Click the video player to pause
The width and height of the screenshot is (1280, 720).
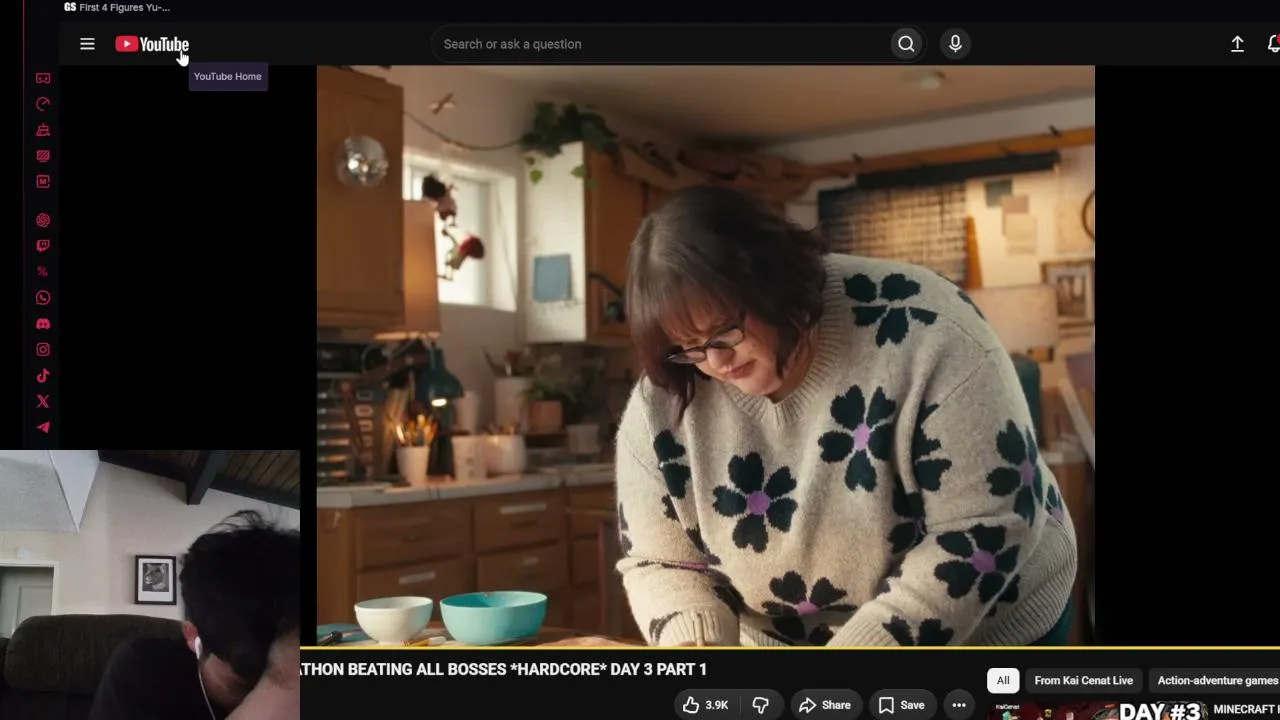[705, 355]
